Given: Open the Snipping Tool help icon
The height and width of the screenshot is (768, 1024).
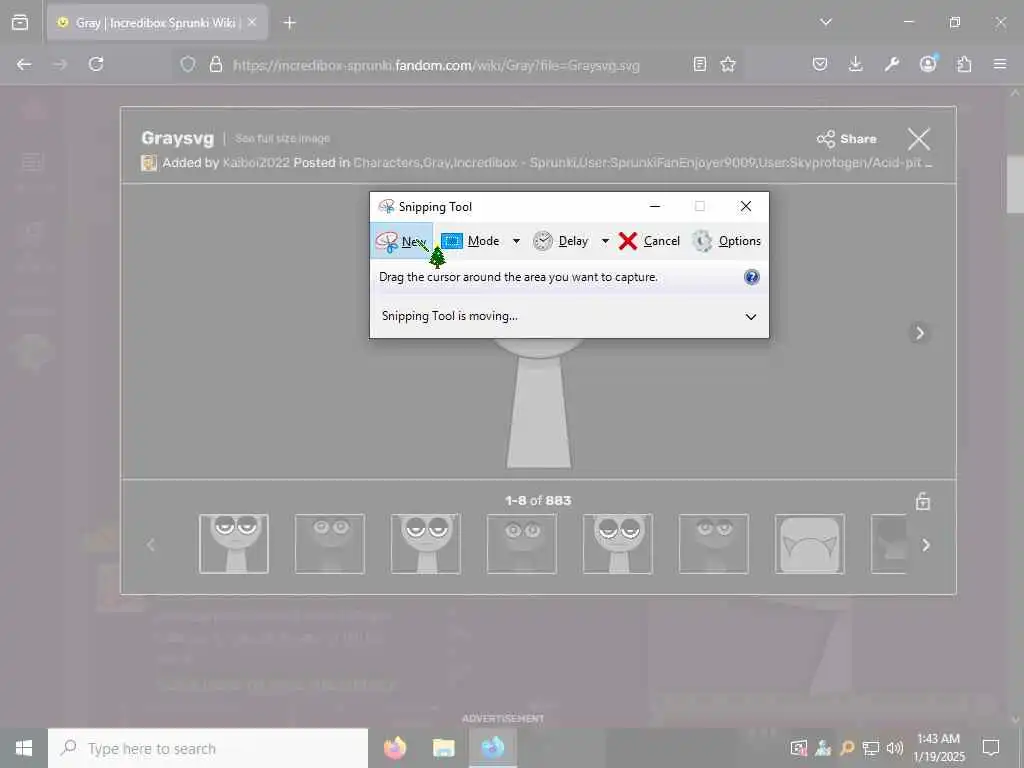Looking at the screenshot, I should (x=752, y=277).
